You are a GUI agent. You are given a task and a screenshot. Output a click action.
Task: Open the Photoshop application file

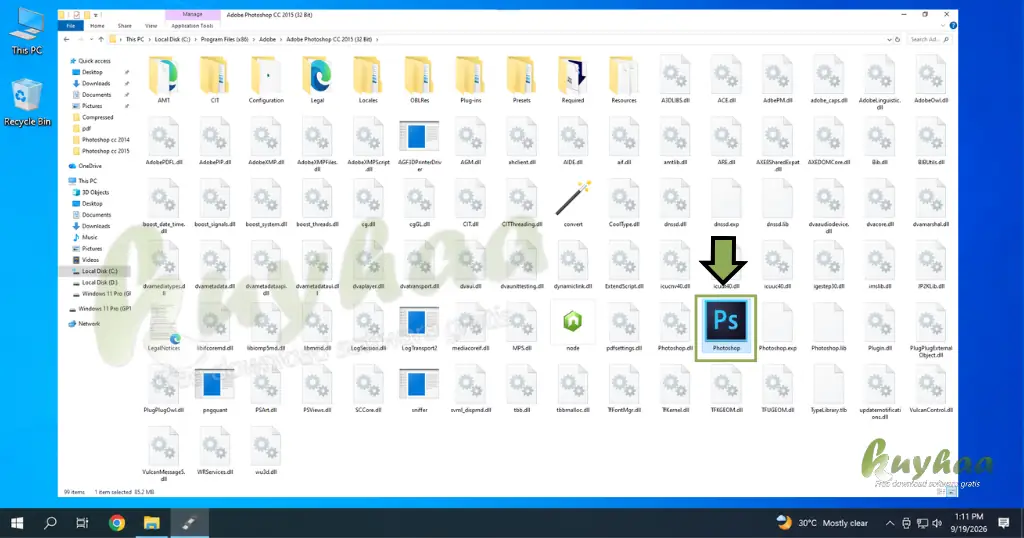click(x=726, y=326)
